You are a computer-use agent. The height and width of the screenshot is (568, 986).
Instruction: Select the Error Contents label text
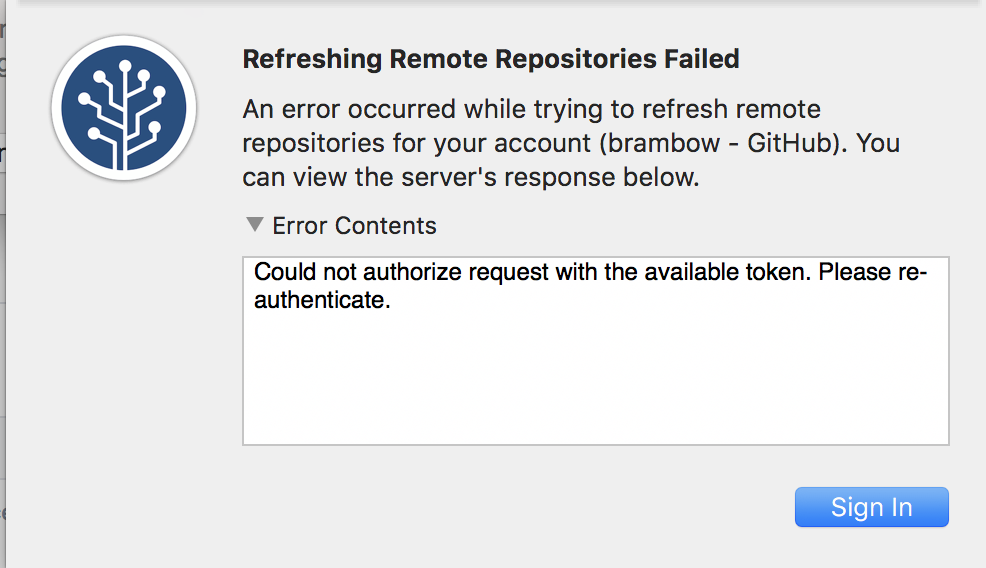[x=354, y=225]
